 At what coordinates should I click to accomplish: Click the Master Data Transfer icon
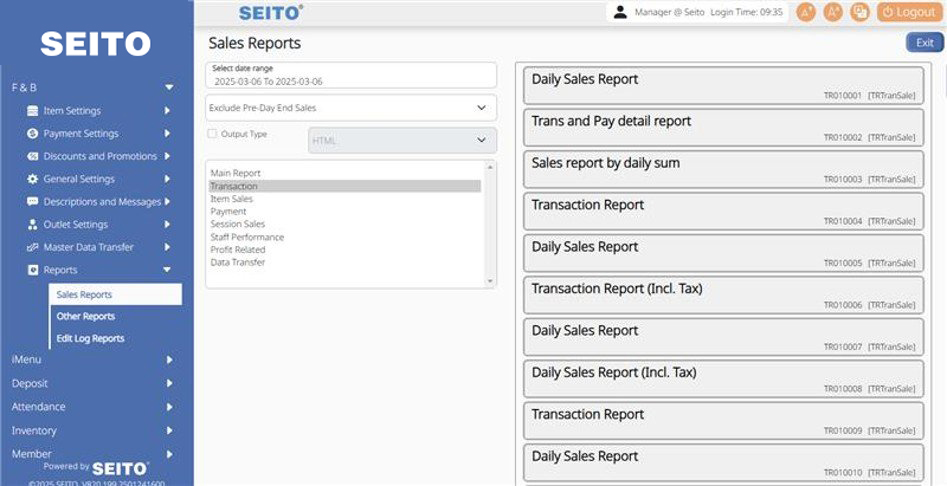click(x=33, y=247)
